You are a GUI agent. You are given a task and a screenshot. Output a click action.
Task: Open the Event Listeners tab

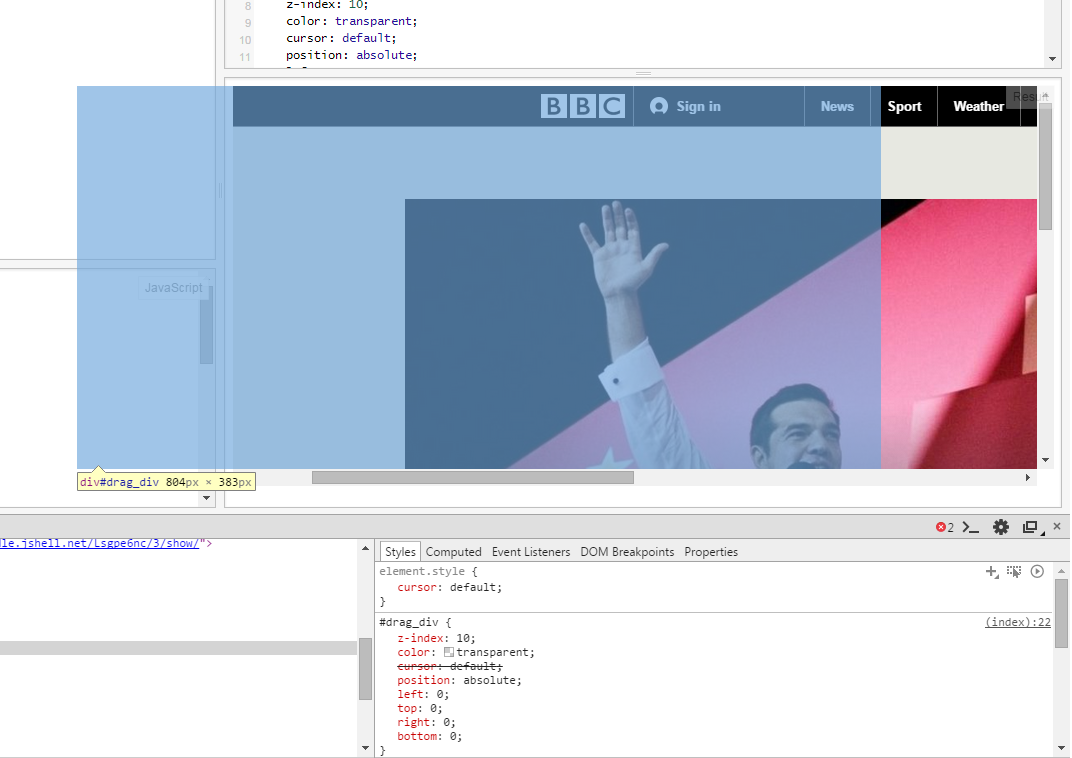(x=530, y=552)
